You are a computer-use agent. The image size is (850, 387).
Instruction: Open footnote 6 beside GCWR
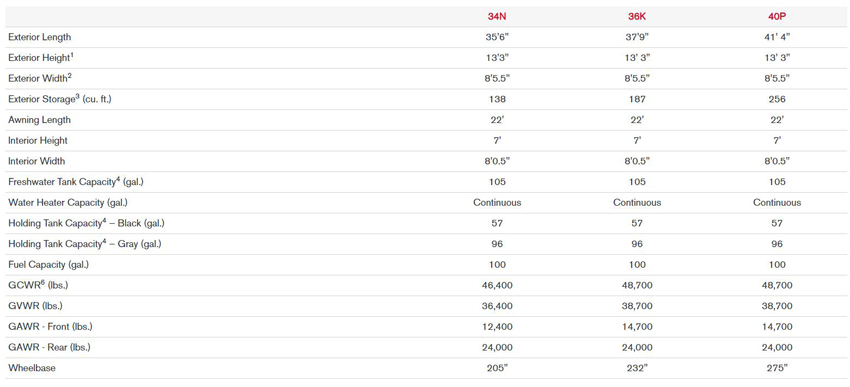tap(43, 282)
